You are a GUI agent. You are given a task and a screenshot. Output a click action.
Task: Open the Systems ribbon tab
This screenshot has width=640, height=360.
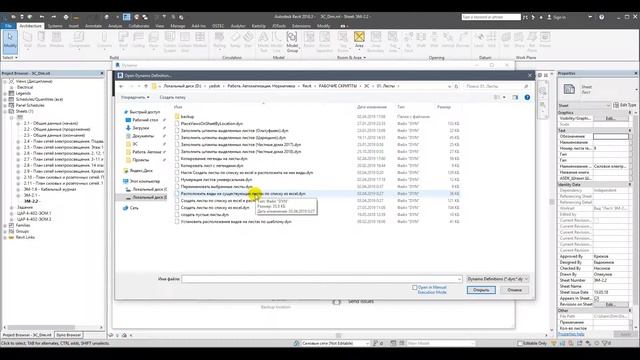point(55,26)
